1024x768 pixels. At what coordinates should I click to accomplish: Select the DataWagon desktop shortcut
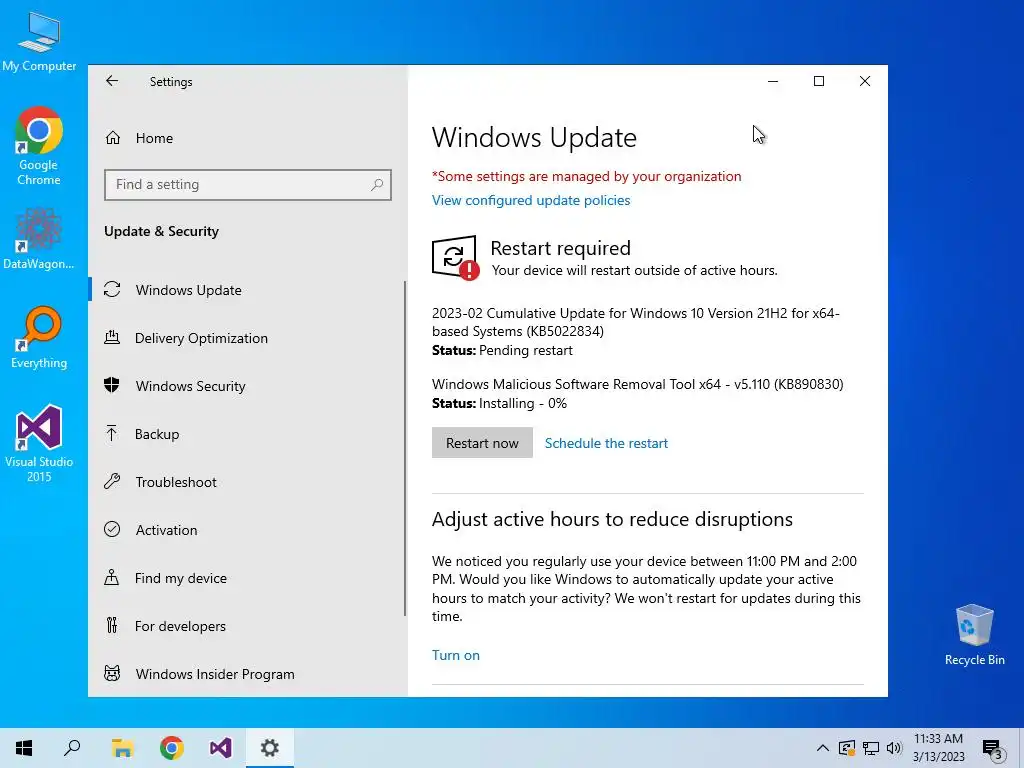pos(39,238)
